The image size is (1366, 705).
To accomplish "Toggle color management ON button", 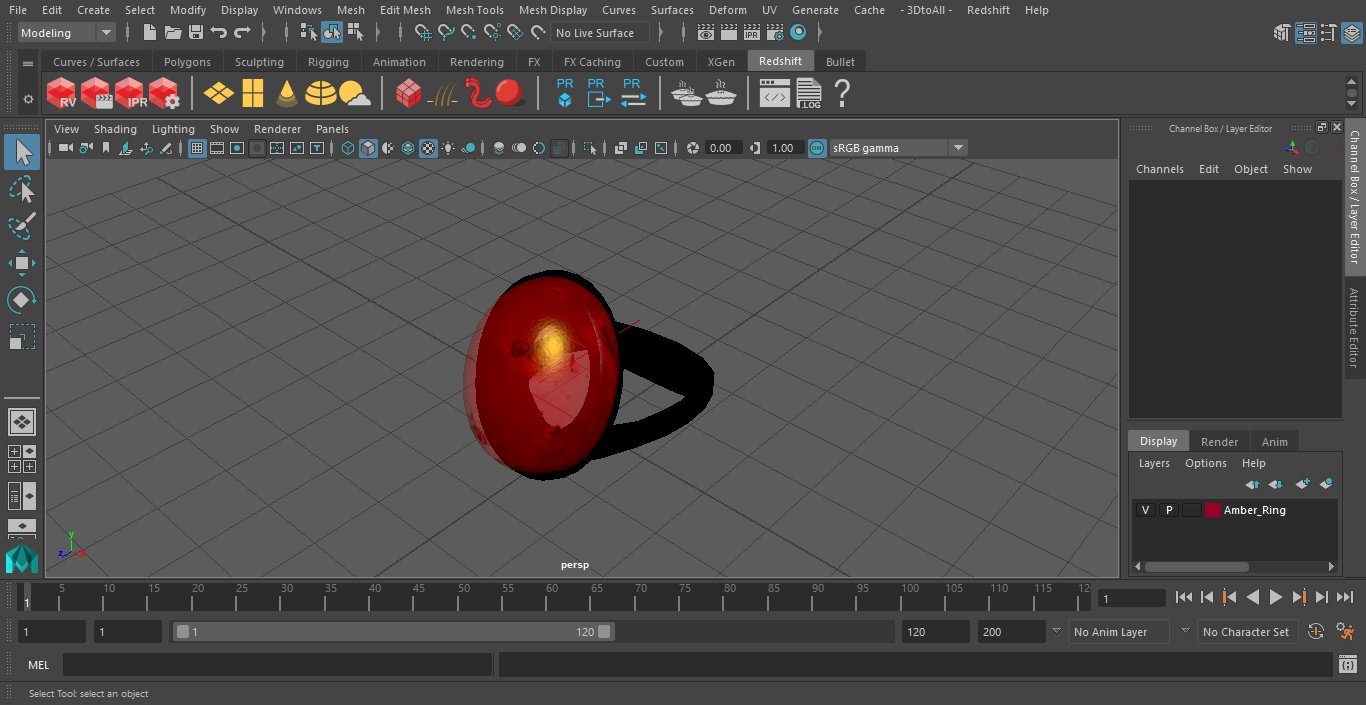I will (x=817, y=148).
